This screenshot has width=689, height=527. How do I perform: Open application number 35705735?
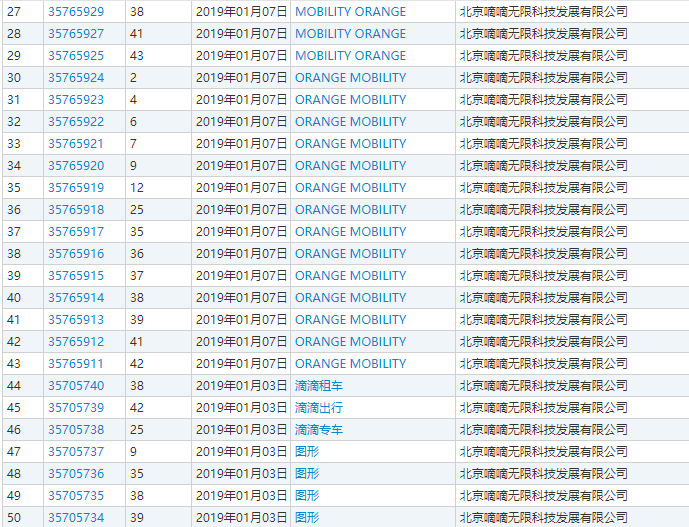(76, 495)
